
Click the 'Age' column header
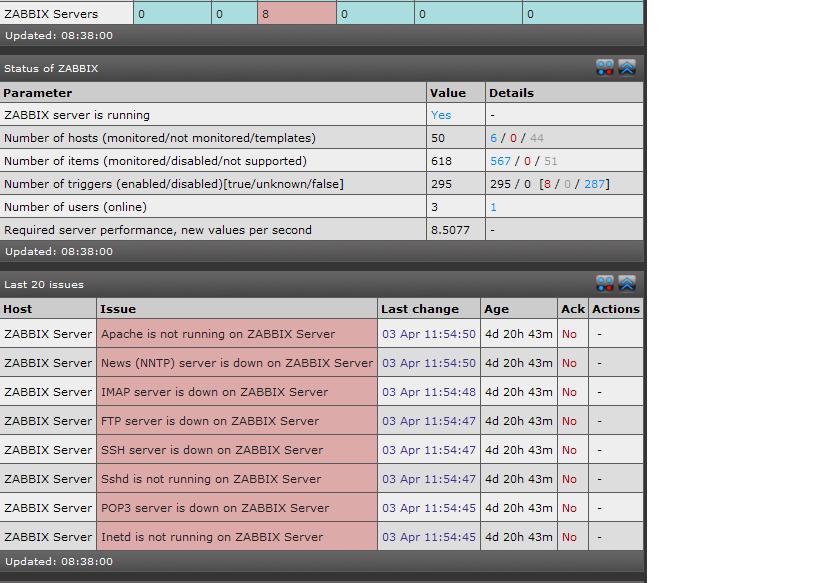[497, 309]
